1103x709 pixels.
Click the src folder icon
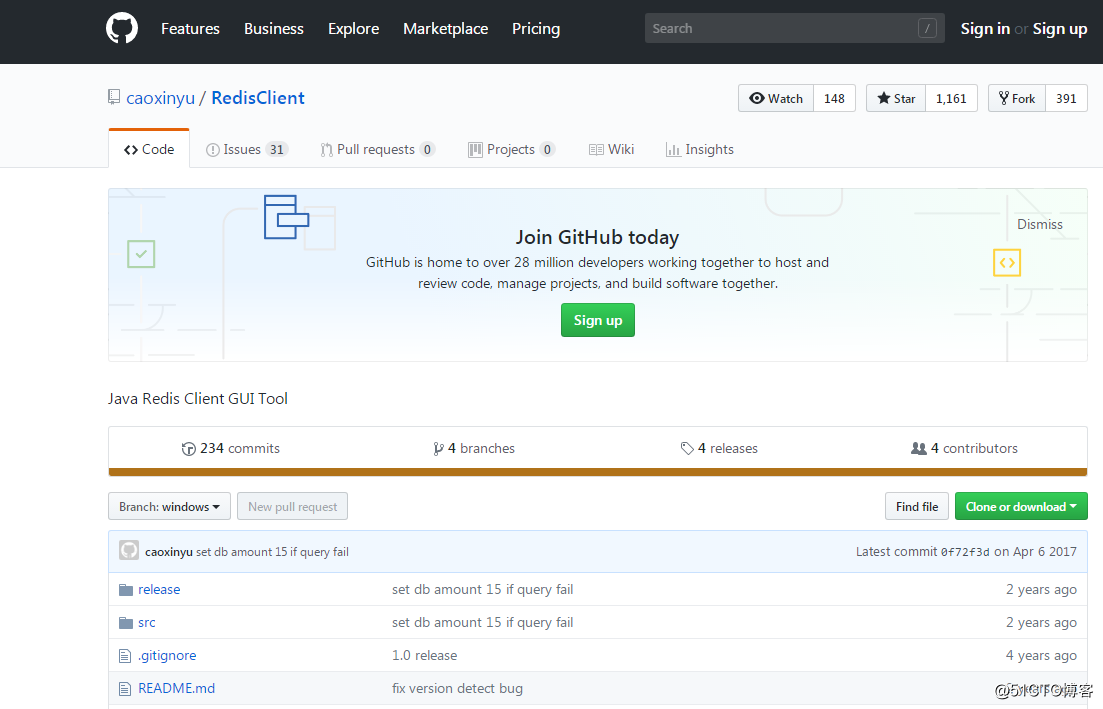click(126, 622)
